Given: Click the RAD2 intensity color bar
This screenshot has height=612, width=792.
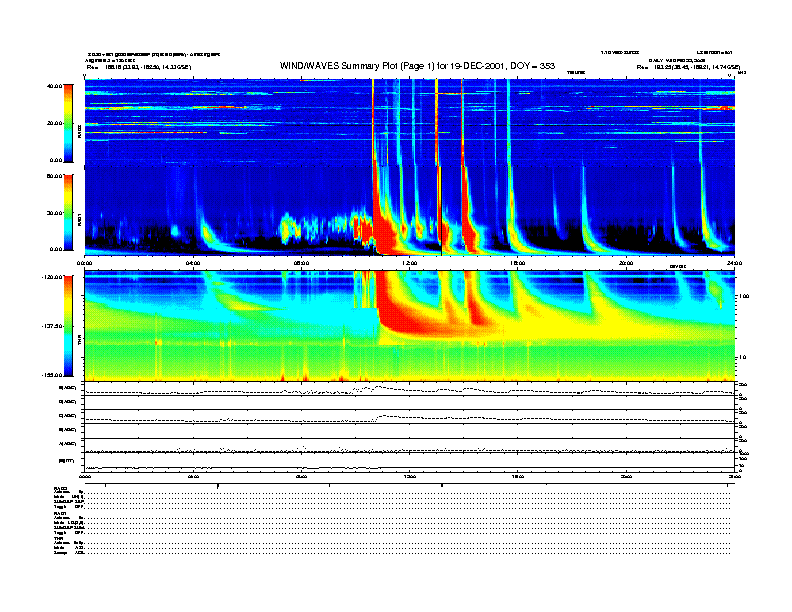Looking at the screenshot, I should [x=68, y=123].
